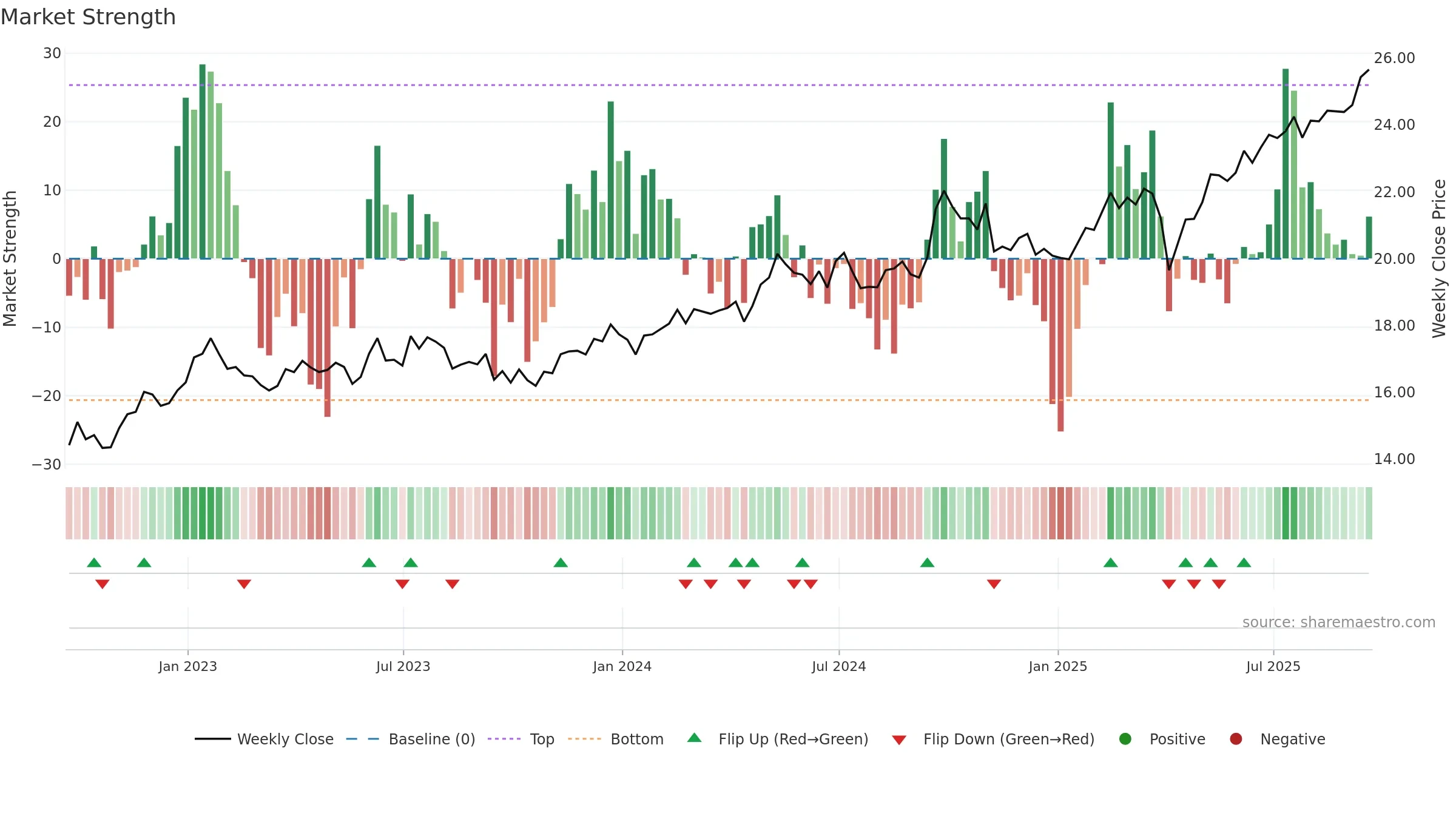Click the lone flip-up marker between Jul 2023 and Jan 2024
This screenshot has height=819, width=1456.
pos(561,562)
